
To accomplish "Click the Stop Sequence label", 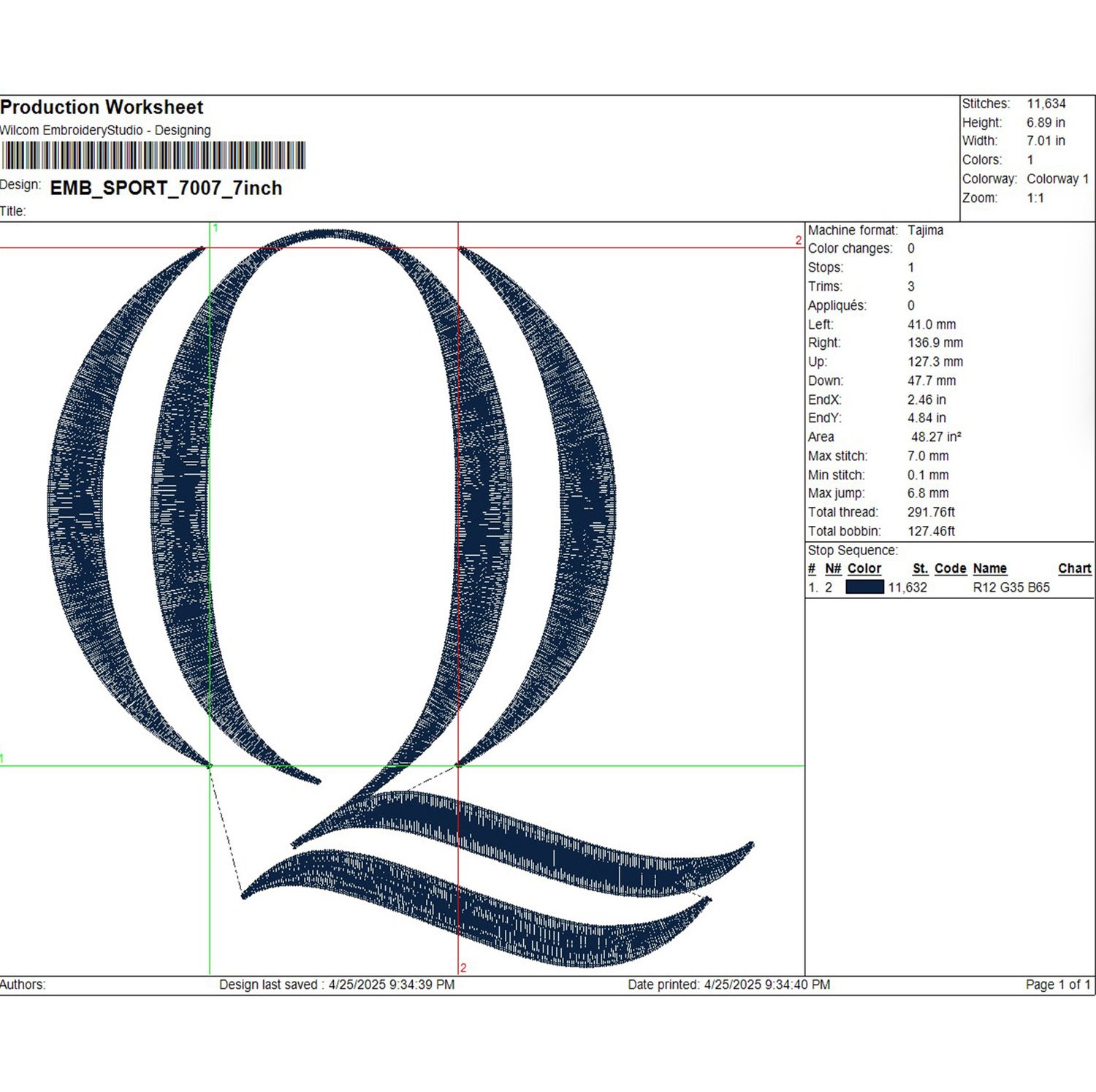I will pos(853,550).
